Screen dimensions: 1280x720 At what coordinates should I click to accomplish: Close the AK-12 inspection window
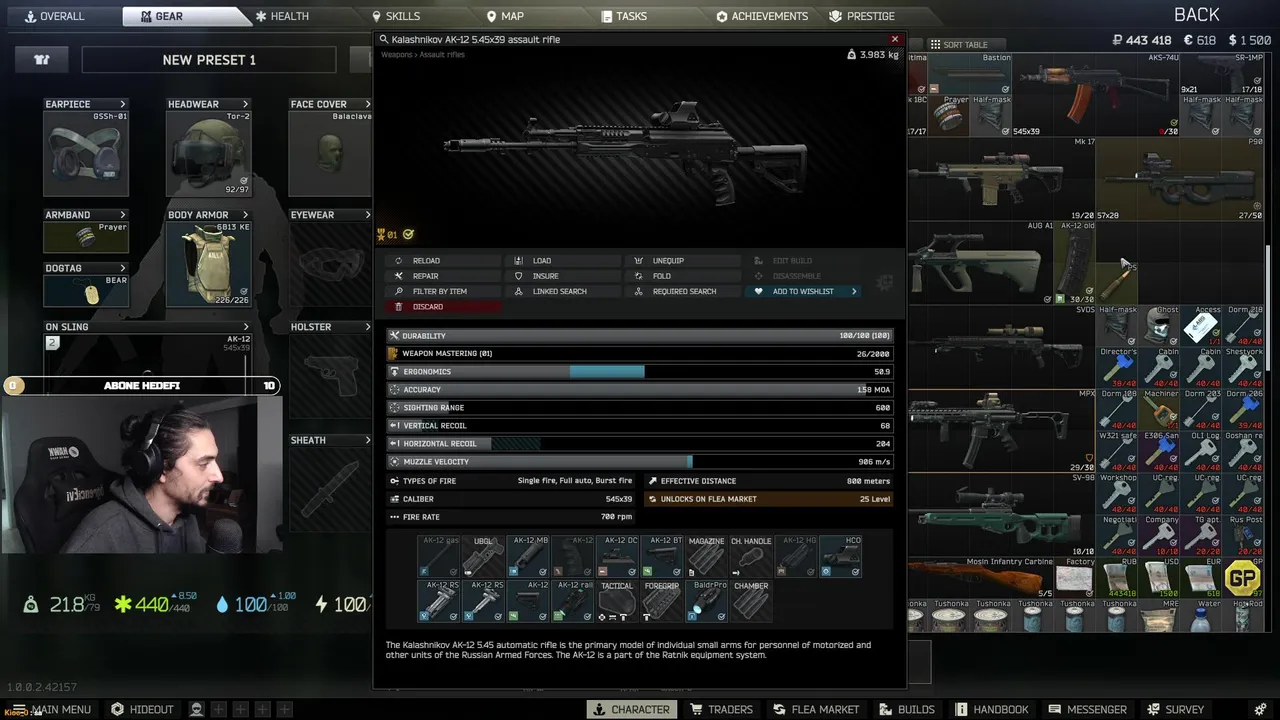[895, 39]
